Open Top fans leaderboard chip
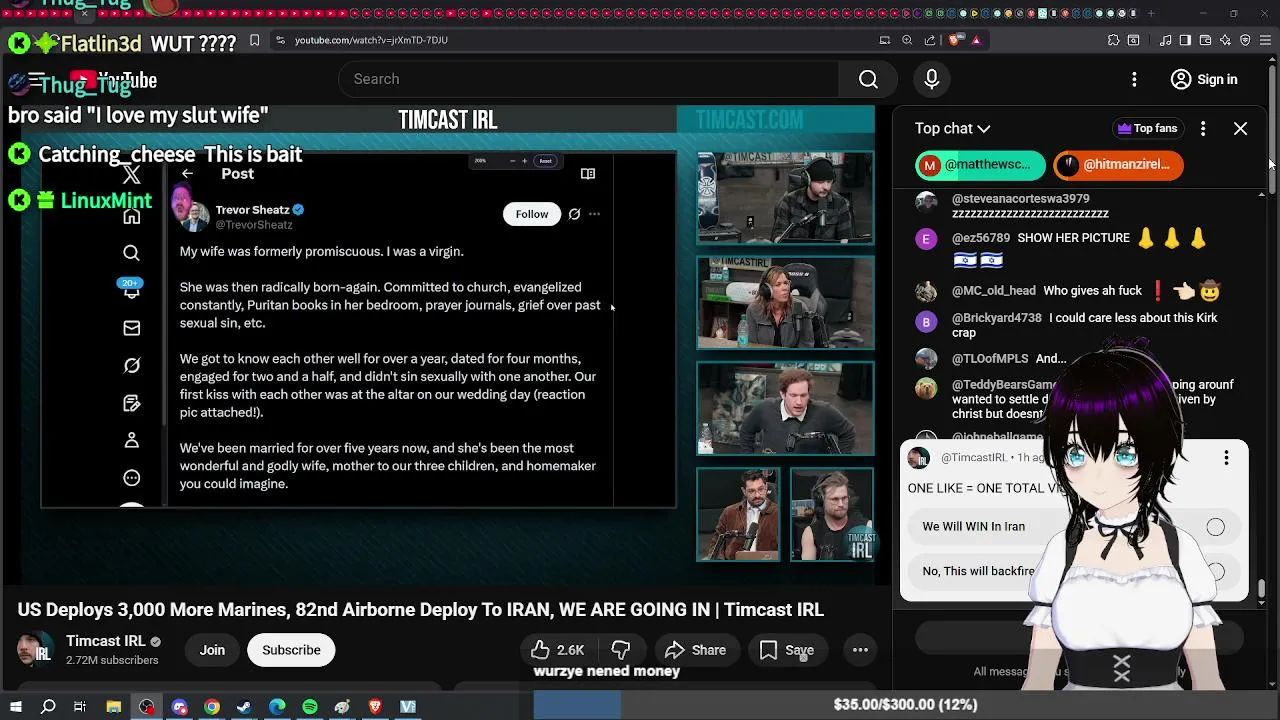Image resolution: width=1280 pixels, height=720 pixels. coord(1147,128)
